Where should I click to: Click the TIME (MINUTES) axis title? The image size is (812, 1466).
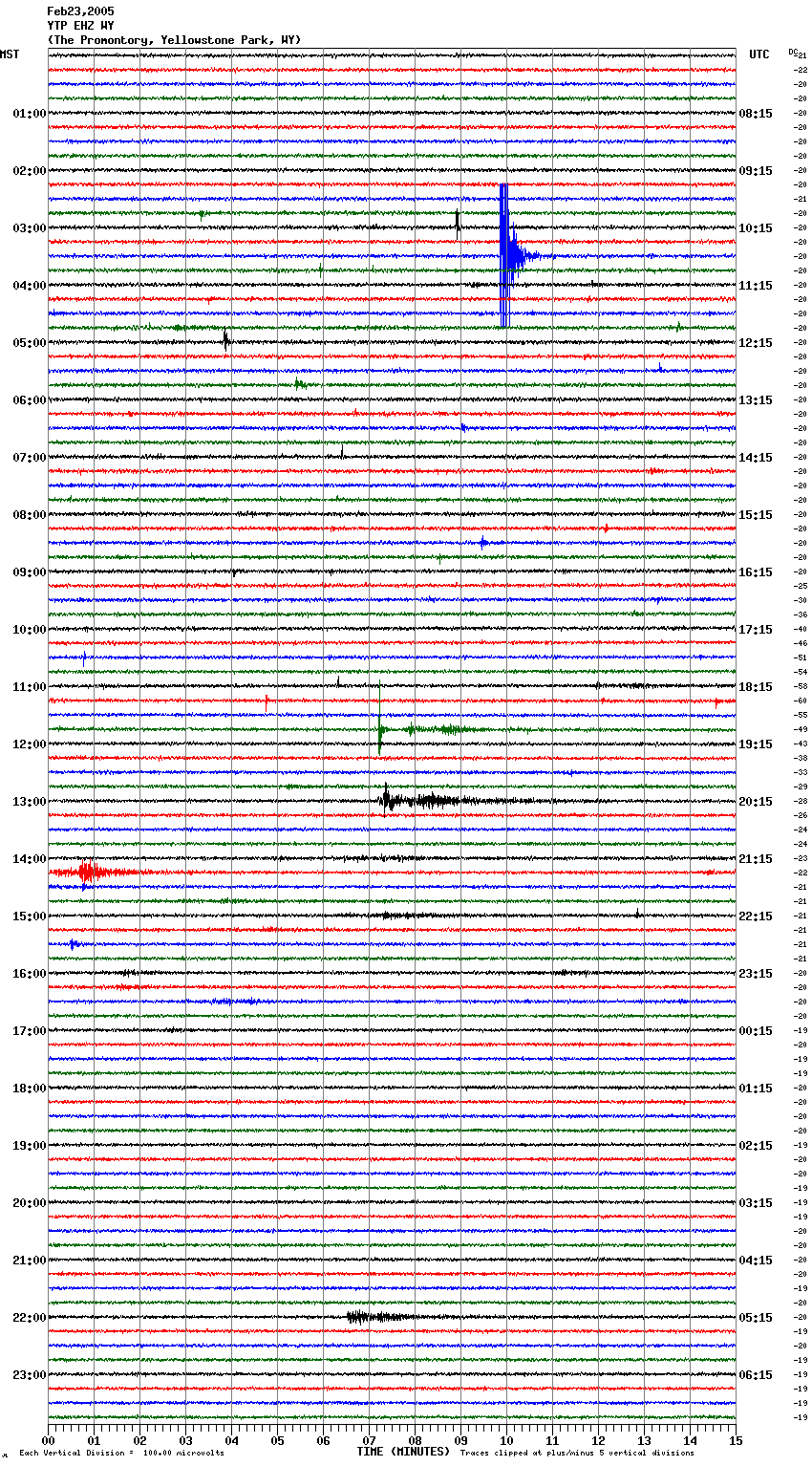(403, 1452)
